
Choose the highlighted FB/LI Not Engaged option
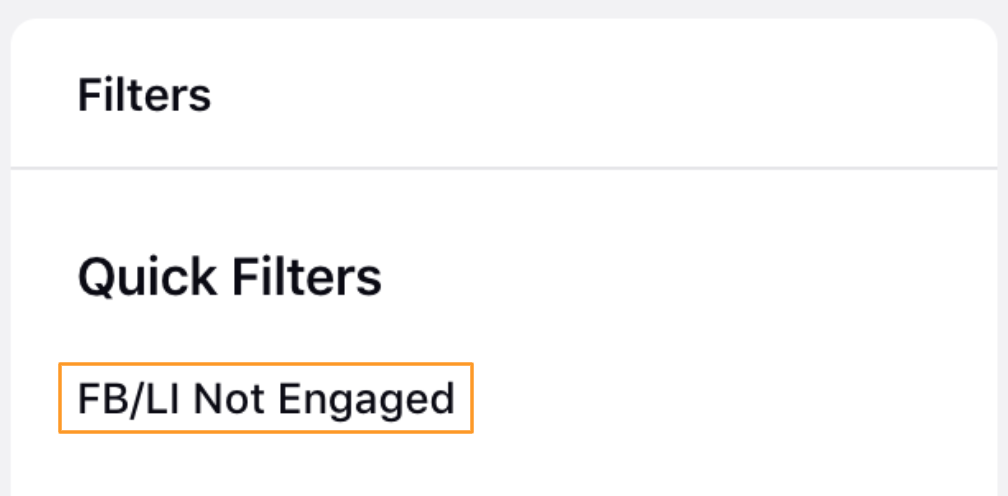click(x=266, y=398)
